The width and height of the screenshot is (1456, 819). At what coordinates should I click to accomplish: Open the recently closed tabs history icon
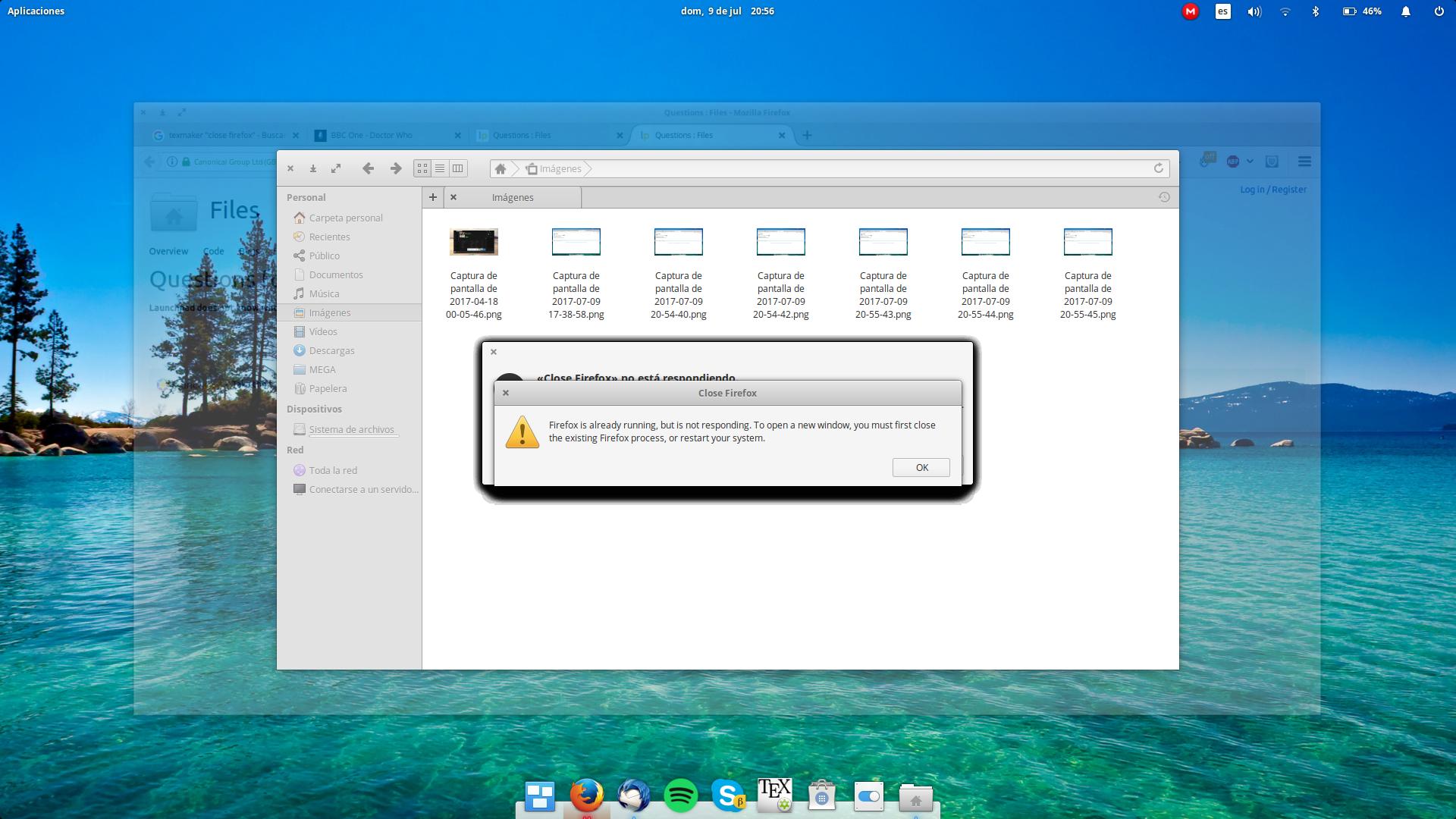tap(1164, 197)
